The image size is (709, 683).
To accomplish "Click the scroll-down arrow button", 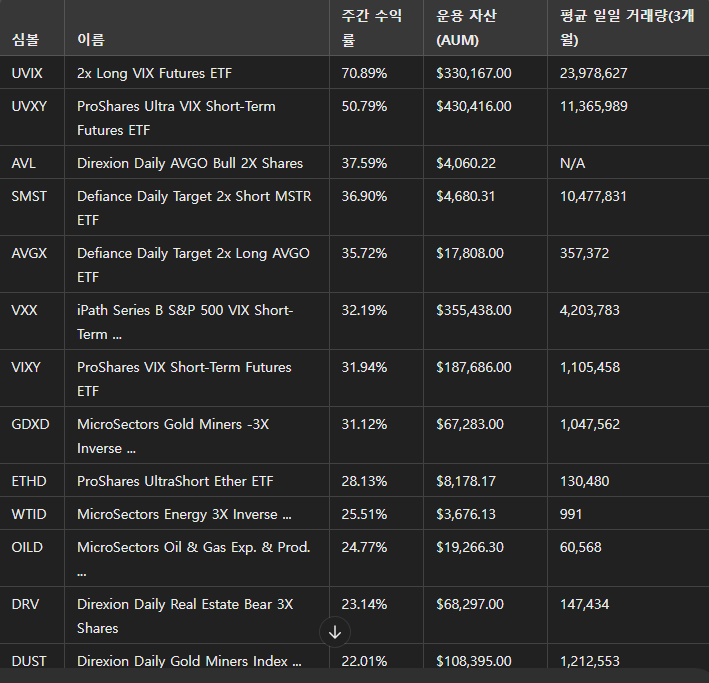I will click(x=335, y=632).
